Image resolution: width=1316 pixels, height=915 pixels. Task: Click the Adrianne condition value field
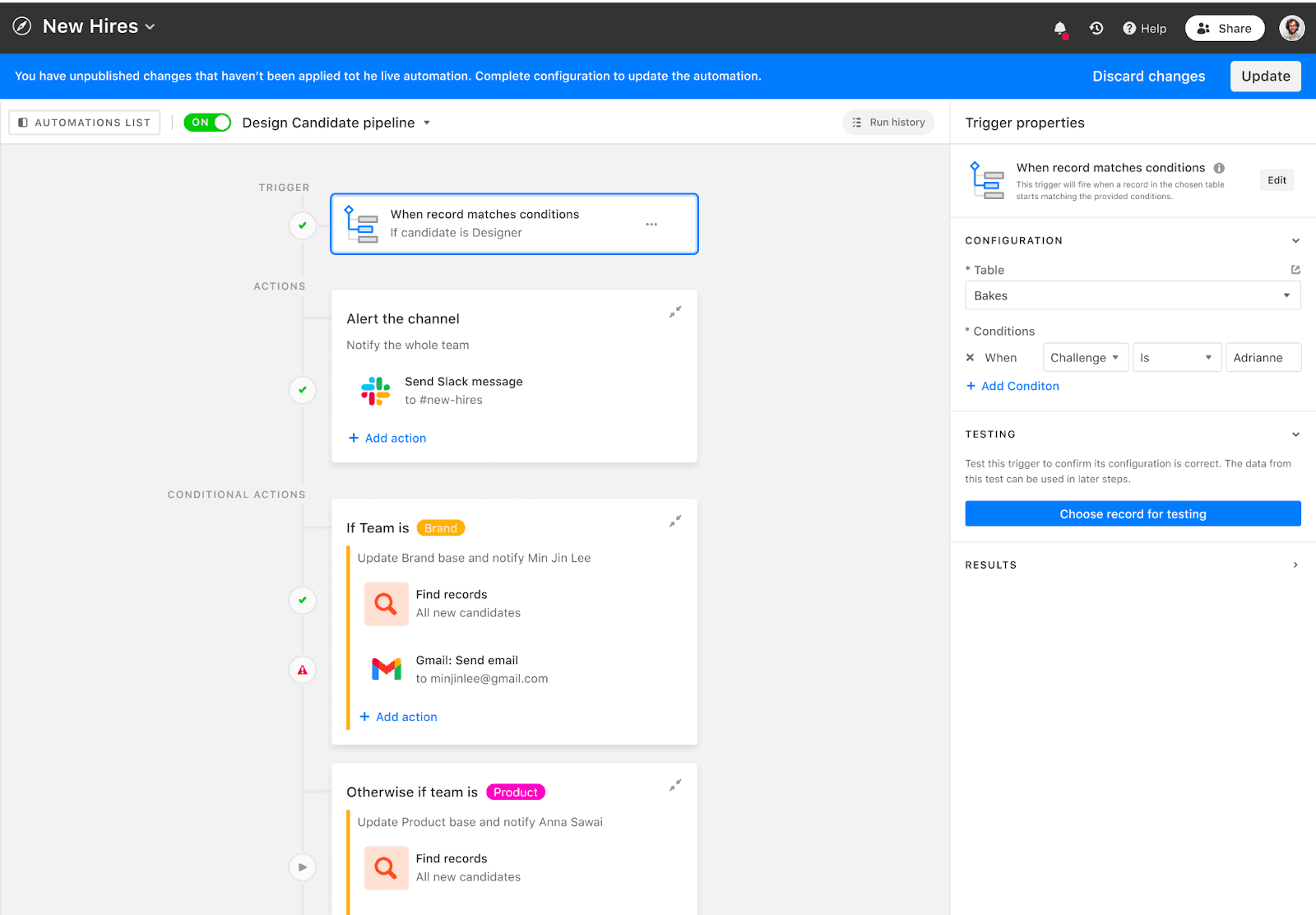[1263, 358]
